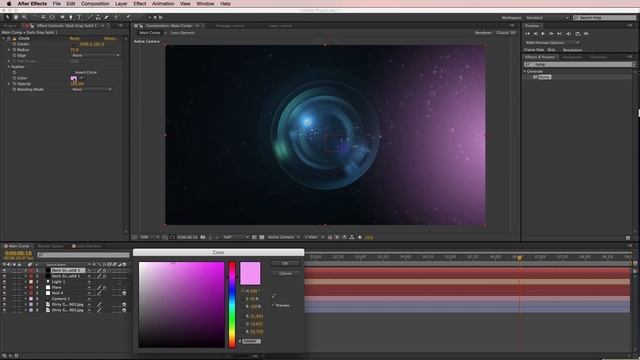
Task: Expand the Feather property group
Action: tap(9, 67)
